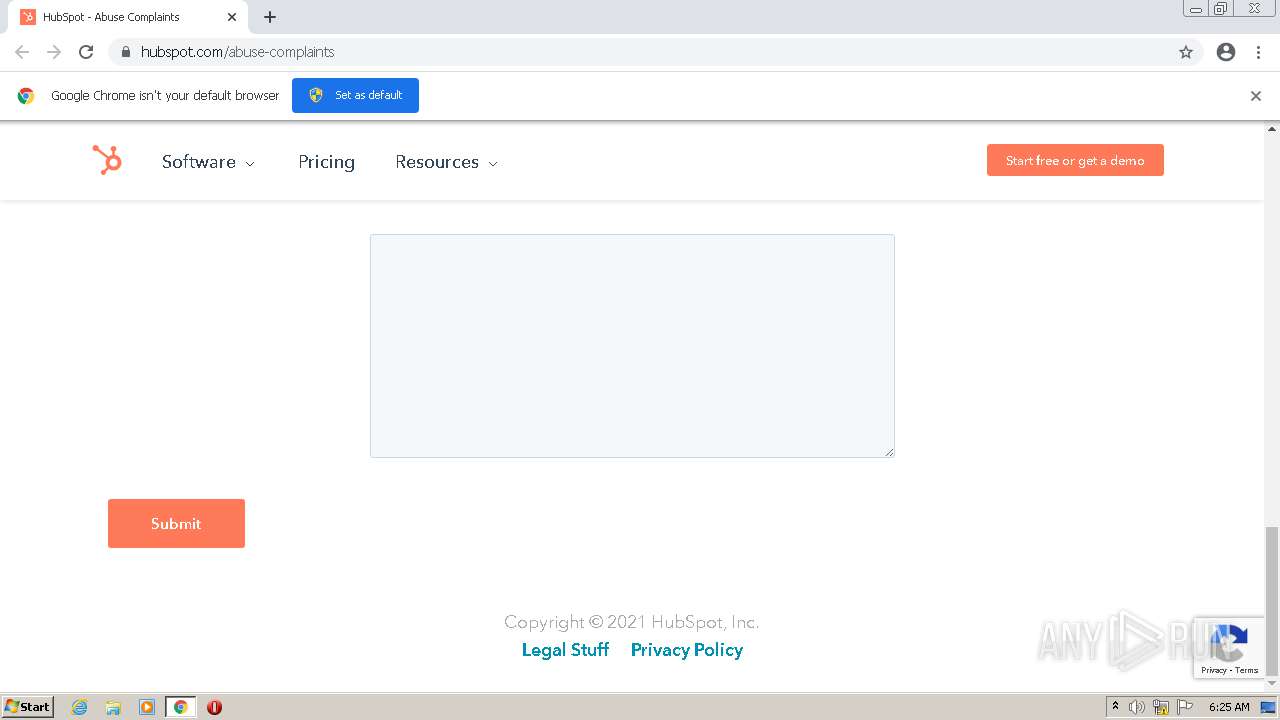Reload the current page
The width and height of the screenshot is (1280, 720).
tap(86, 52)
